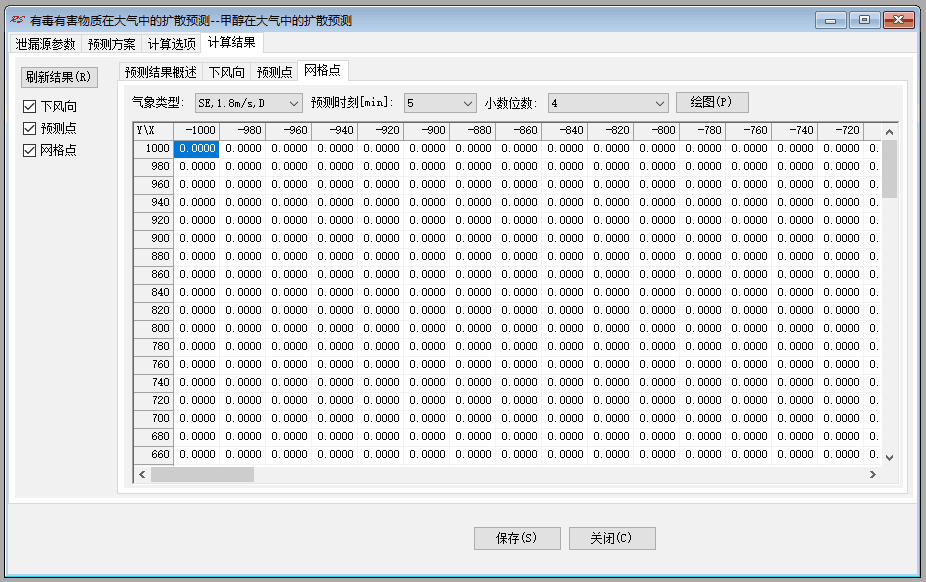Maximize the window

(865, 20)
